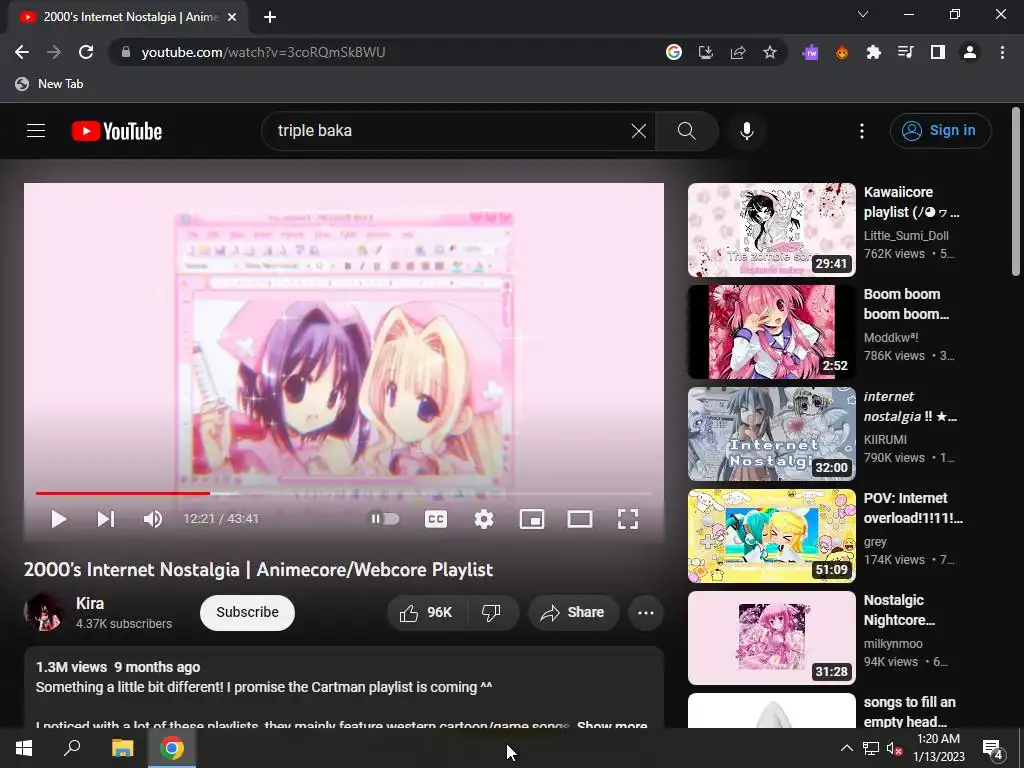
Task: Switch to theater mode
Action: pyautogui.click(x=580, y=519)
